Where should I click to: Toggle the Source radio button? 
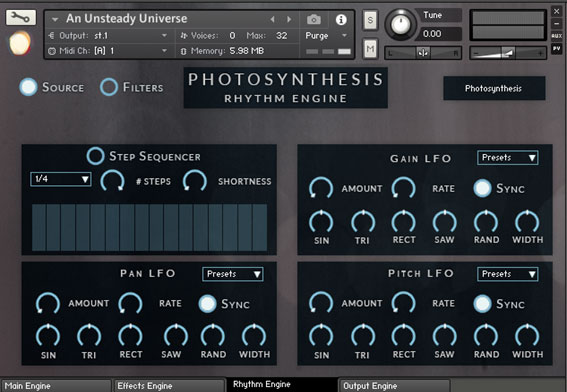(x=28, y=87)
